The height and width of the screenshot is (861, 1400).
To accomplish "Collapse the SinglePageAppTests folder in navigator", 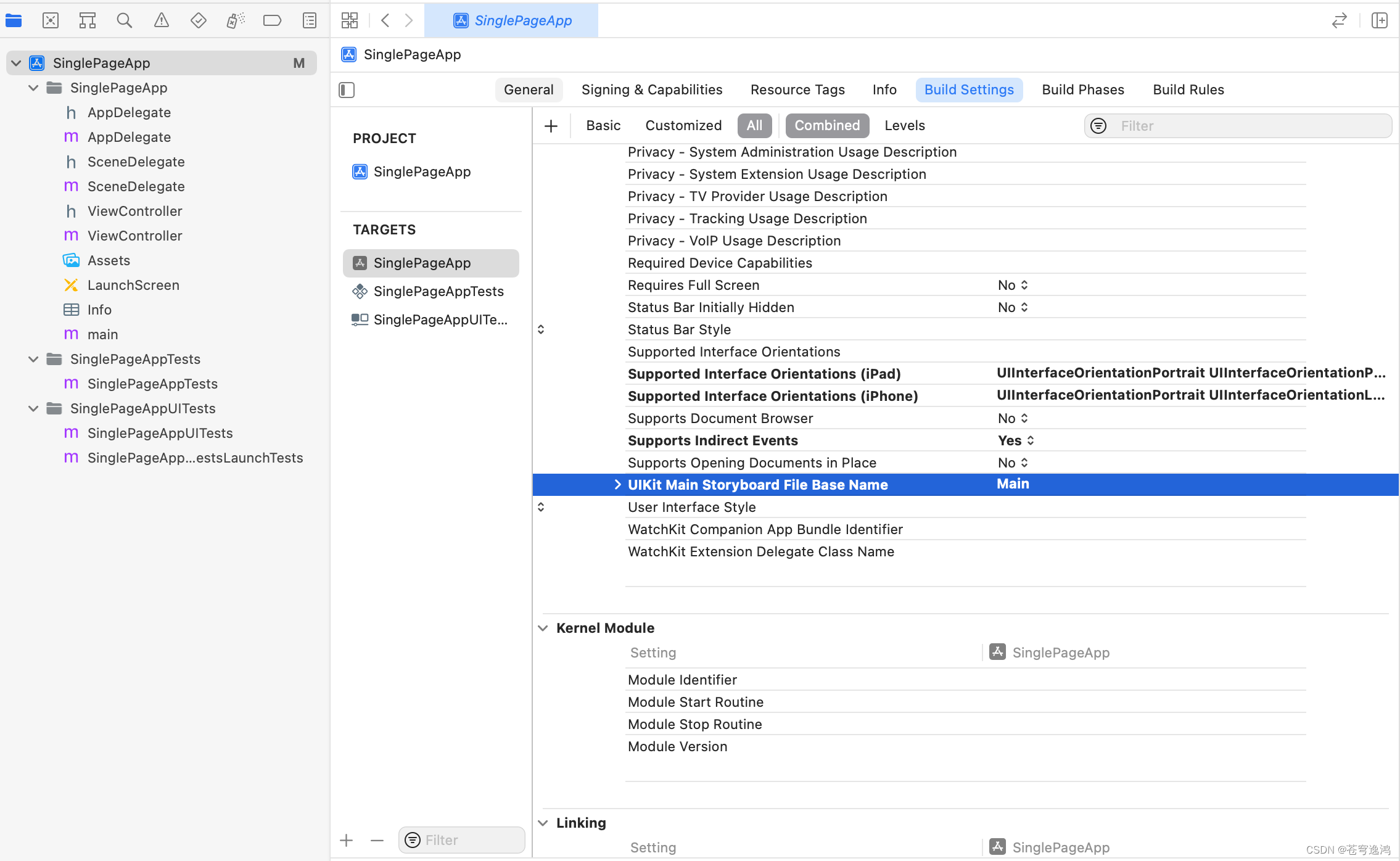I will [33, 359].
